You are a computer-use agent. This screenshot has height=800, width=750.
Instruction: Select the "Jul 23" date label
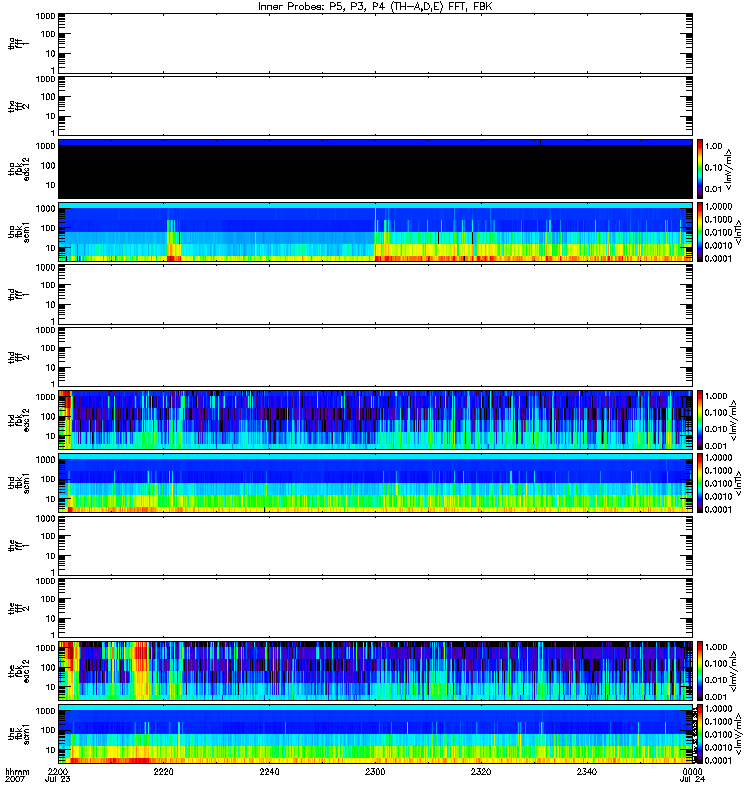[x=58, y=779]
